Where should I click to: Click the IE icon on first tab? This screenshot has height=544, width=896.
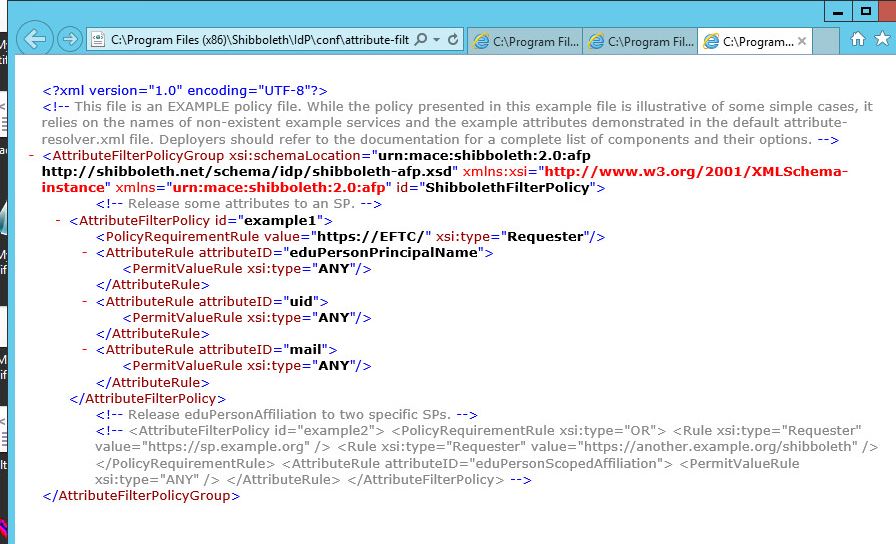pyautogui.click(x=481, y=41)
